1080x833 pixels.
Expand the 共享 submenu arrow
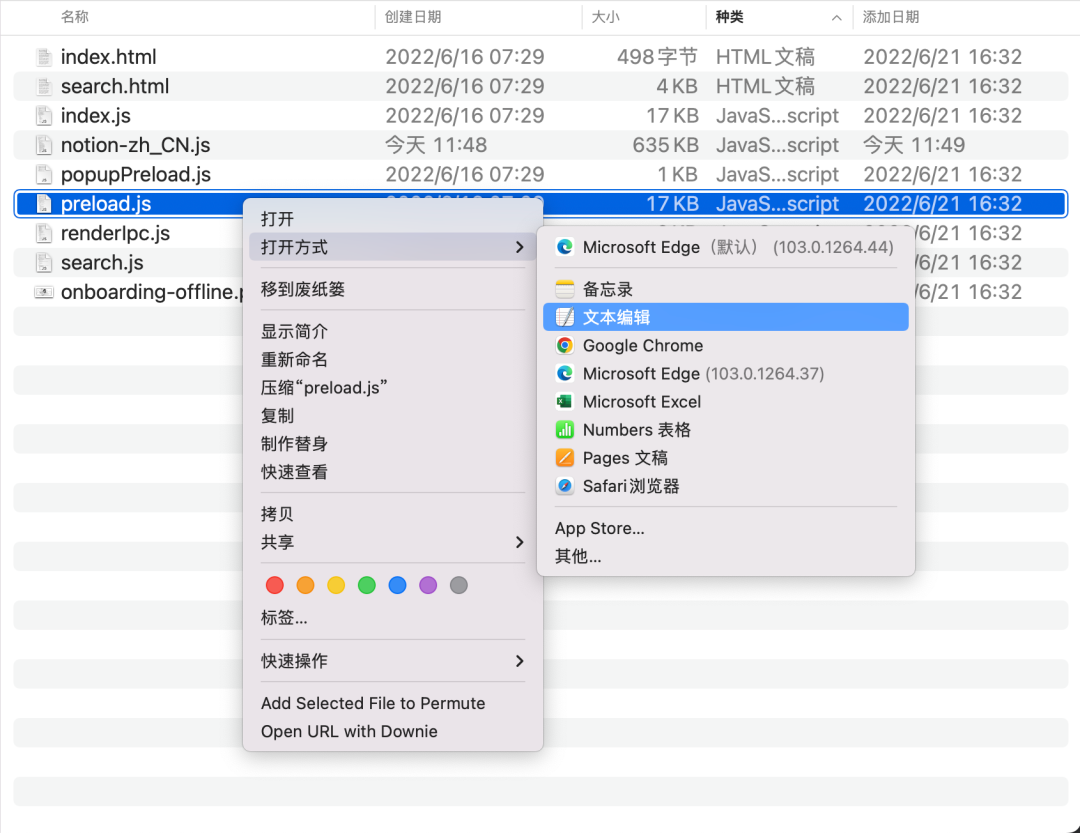pos(520,542)
